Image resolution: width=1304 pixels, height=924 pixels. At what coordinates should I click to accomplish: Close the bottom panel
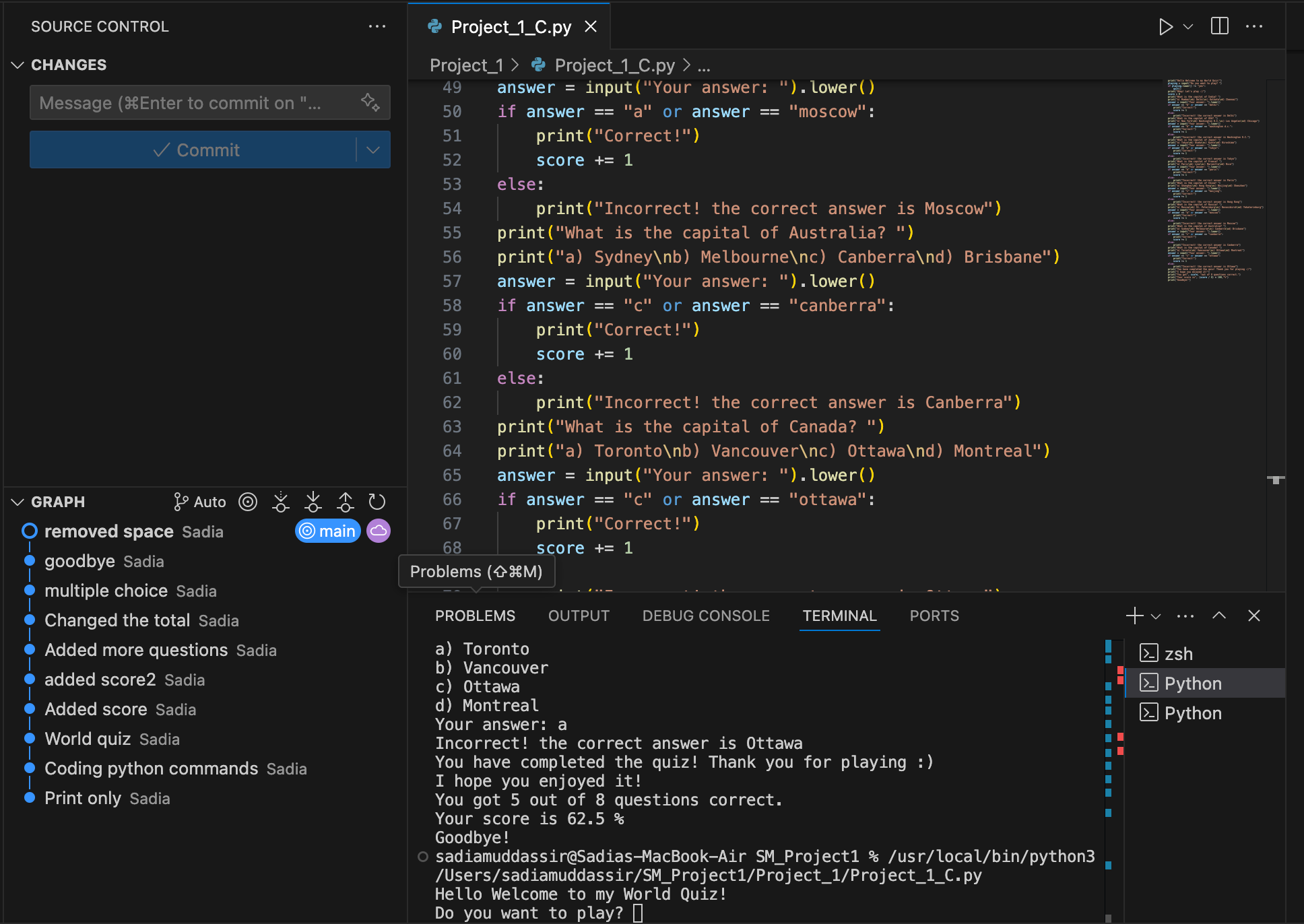[x=1254, y=616]
